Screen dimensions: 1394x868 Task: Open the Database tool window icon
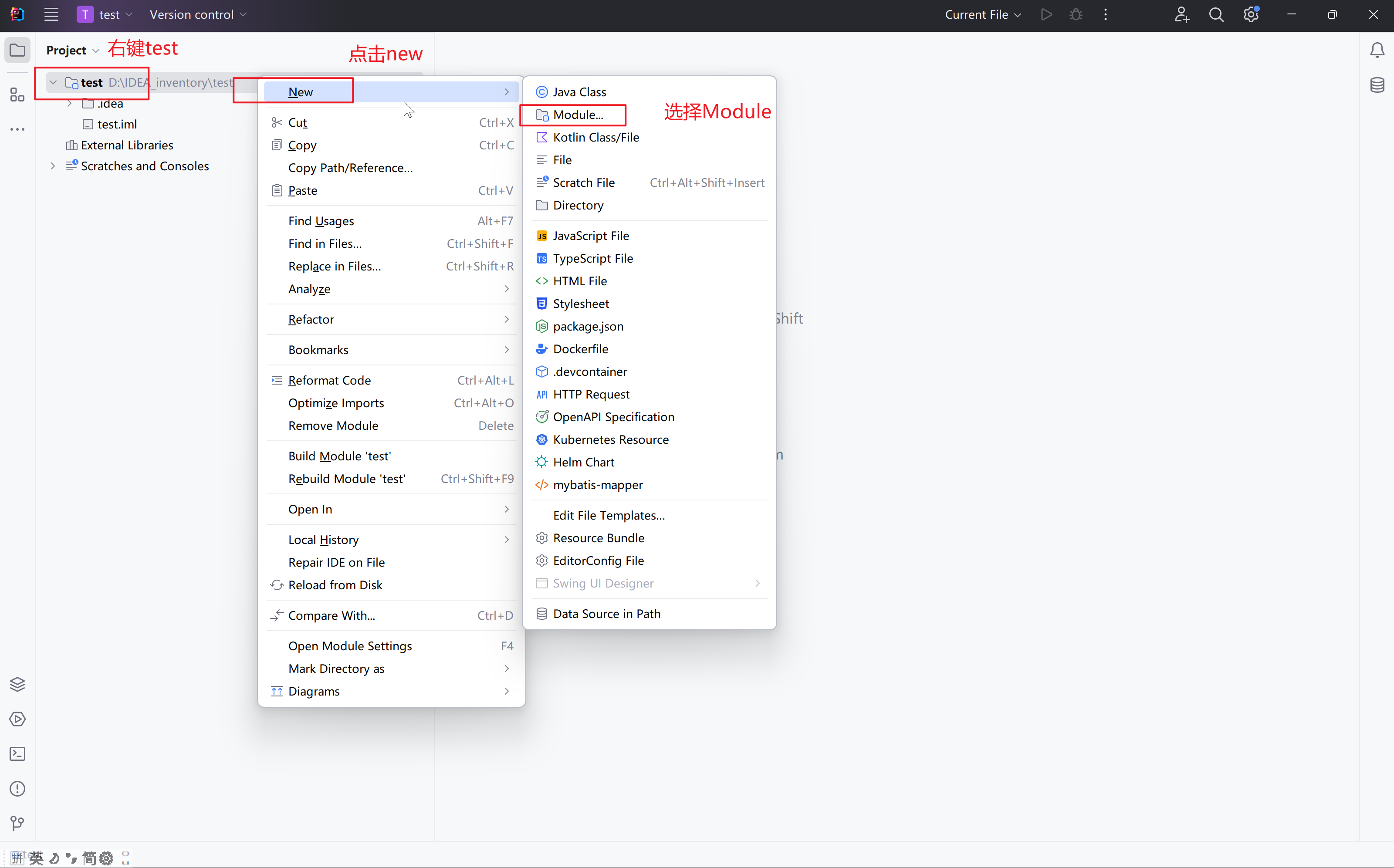[1377, 85]
